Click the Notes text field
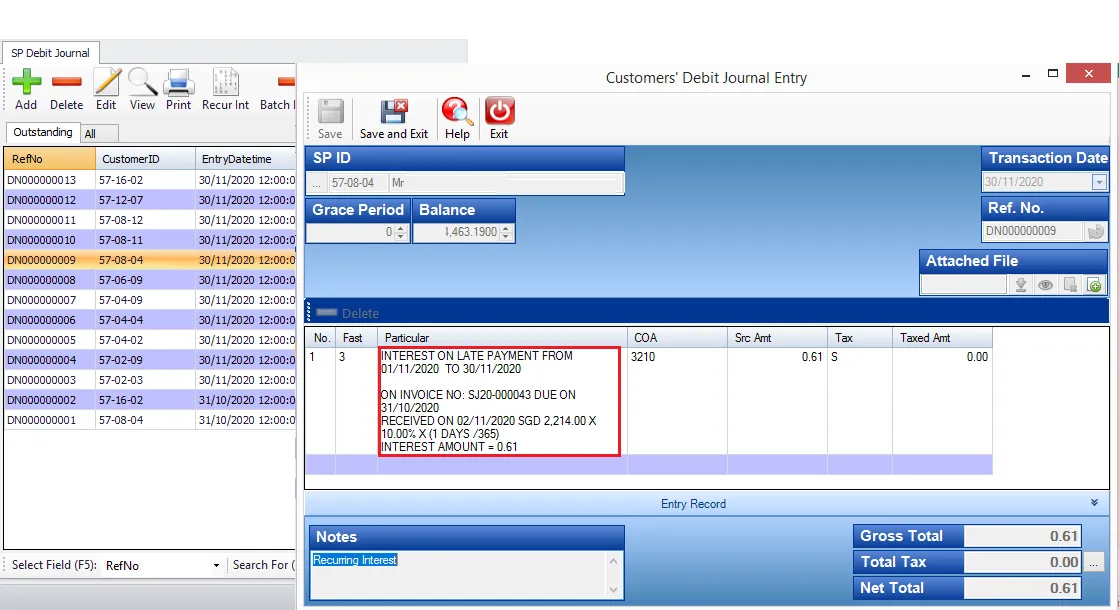The height and width of the screenshot is (610, 1119). 460,575
